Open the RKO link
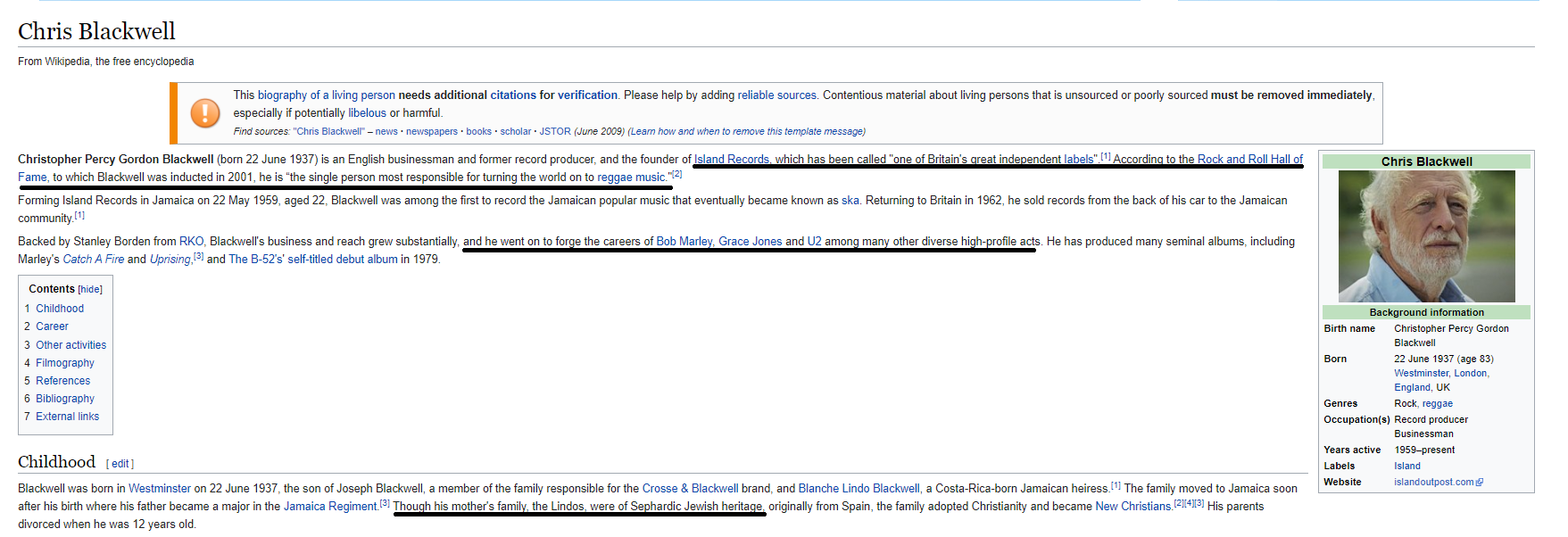1568x537 pixels. [191, 242]
